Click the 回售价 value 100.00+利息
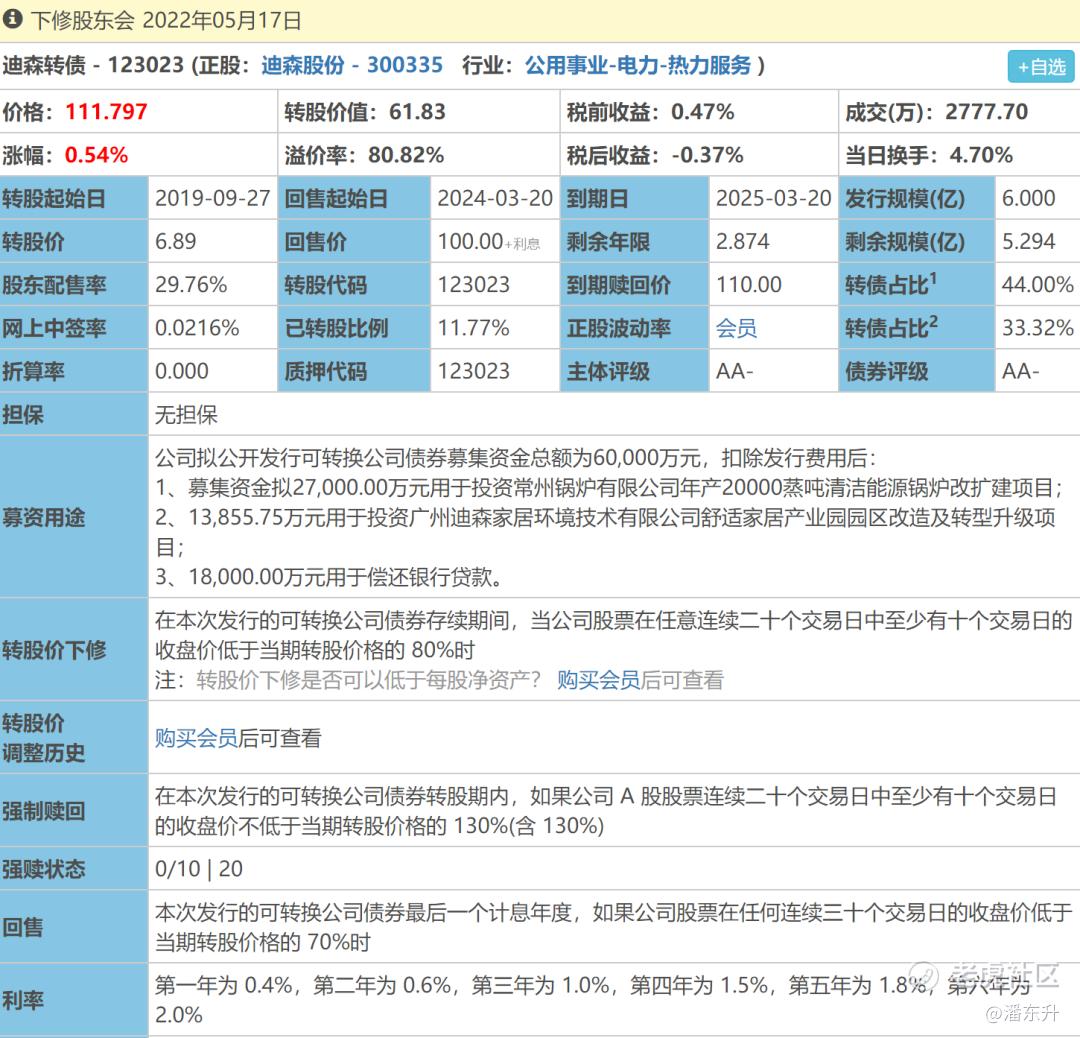Image resolution: width=1080 pixels, height=1038 pixels. click(x=489, y=242)
